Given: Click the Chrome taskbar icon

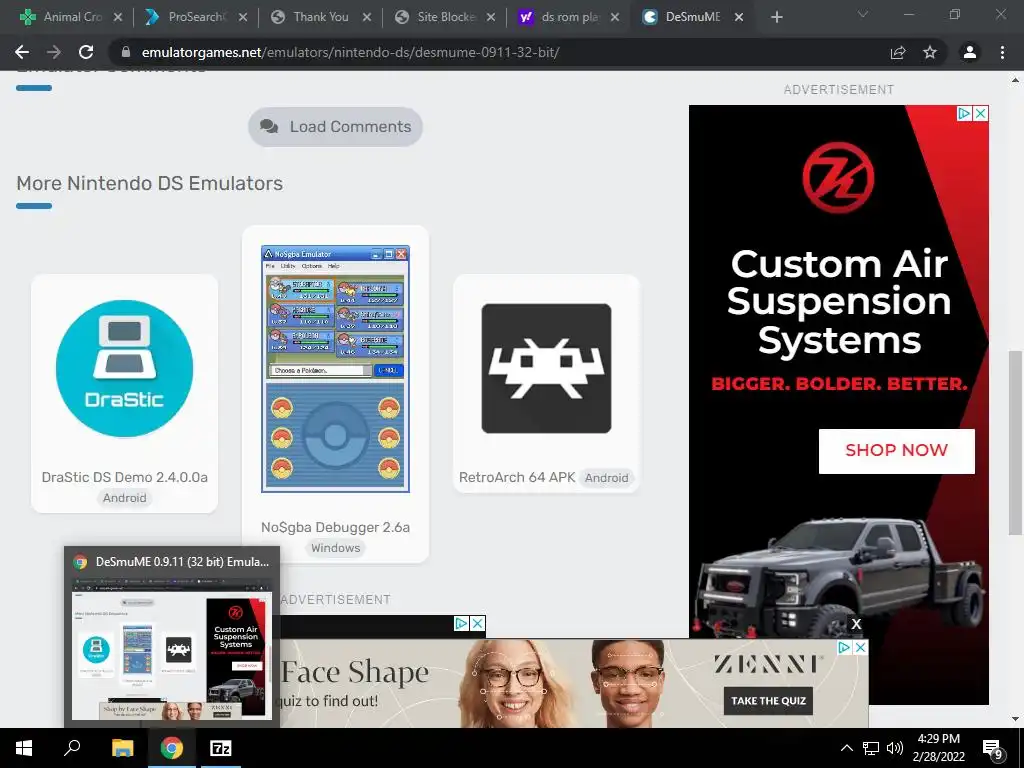Looking at the screenshot, I should tap(172, 748).
